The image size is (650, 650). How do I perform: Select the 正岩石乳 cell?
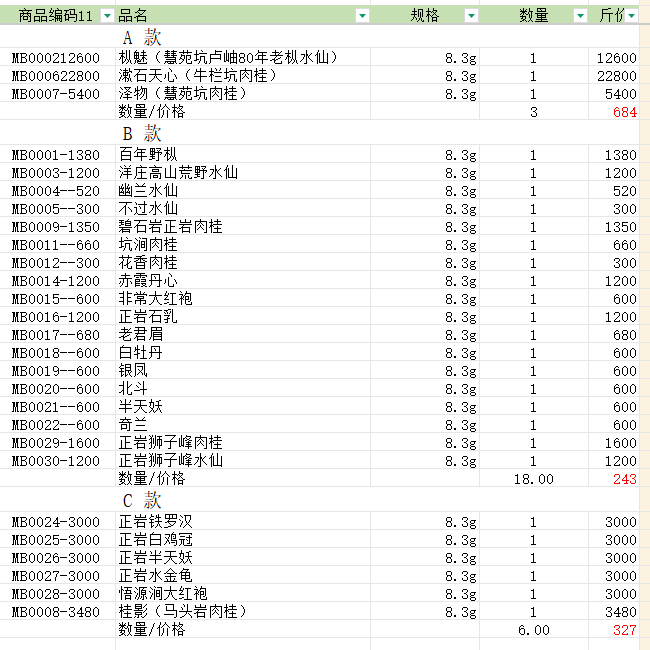pyautogui.click(x=243, y=317)
